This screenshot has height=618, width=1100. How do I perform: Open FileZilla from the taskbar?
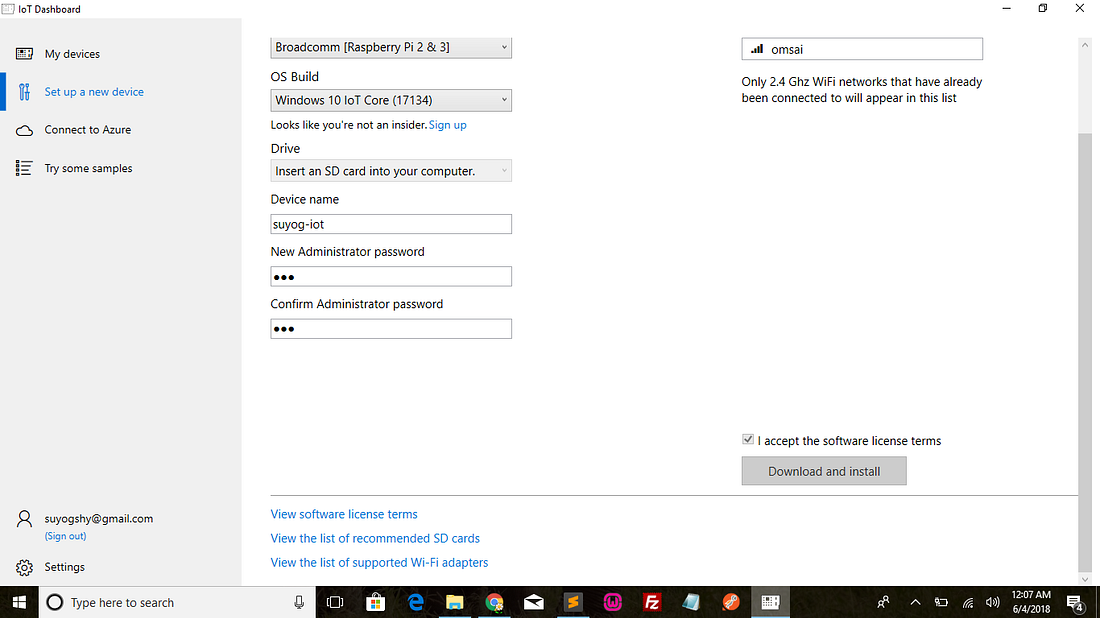pyautogui.click(x=651, y=602)
